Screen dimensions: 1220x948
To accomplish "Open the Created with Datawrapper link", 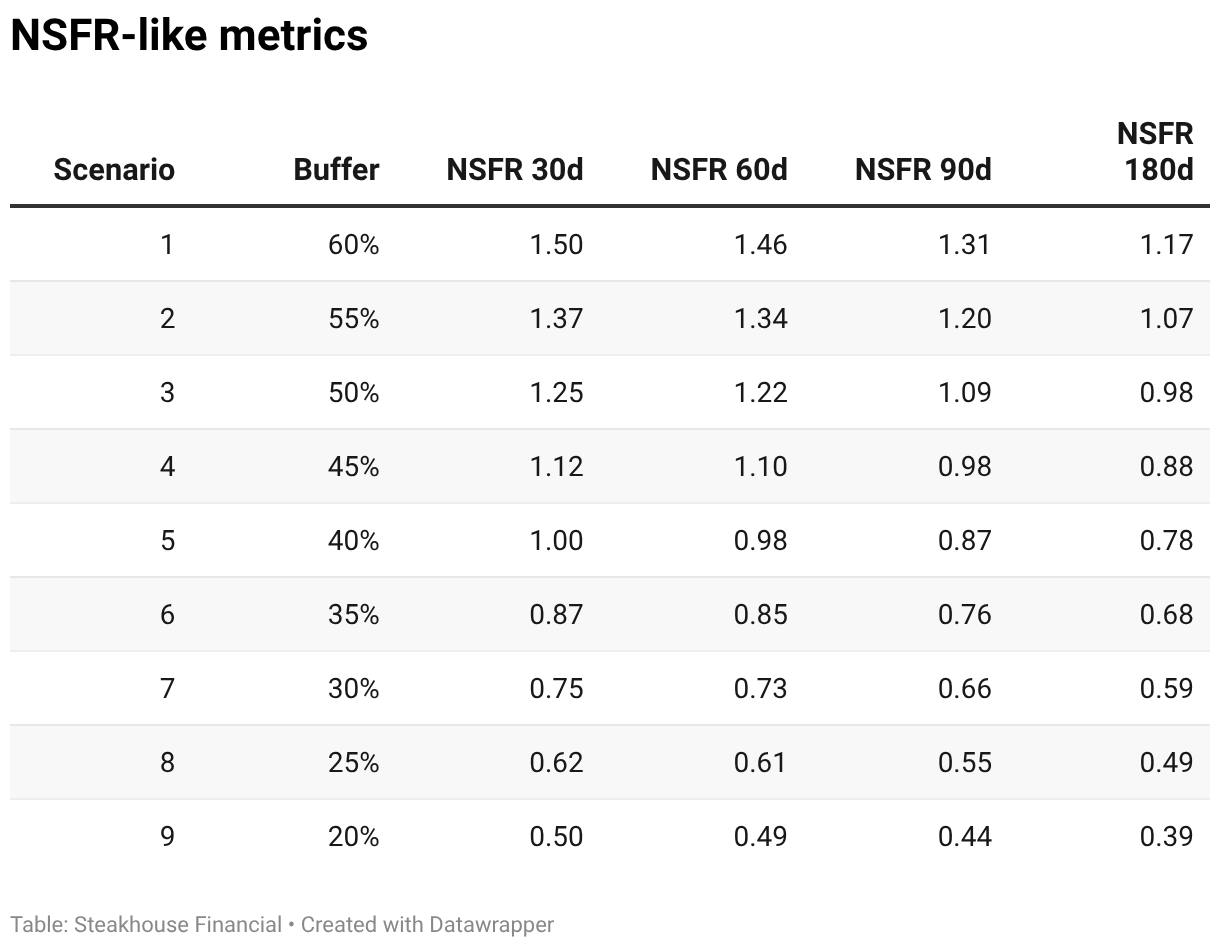I will [x=427, y=925].
